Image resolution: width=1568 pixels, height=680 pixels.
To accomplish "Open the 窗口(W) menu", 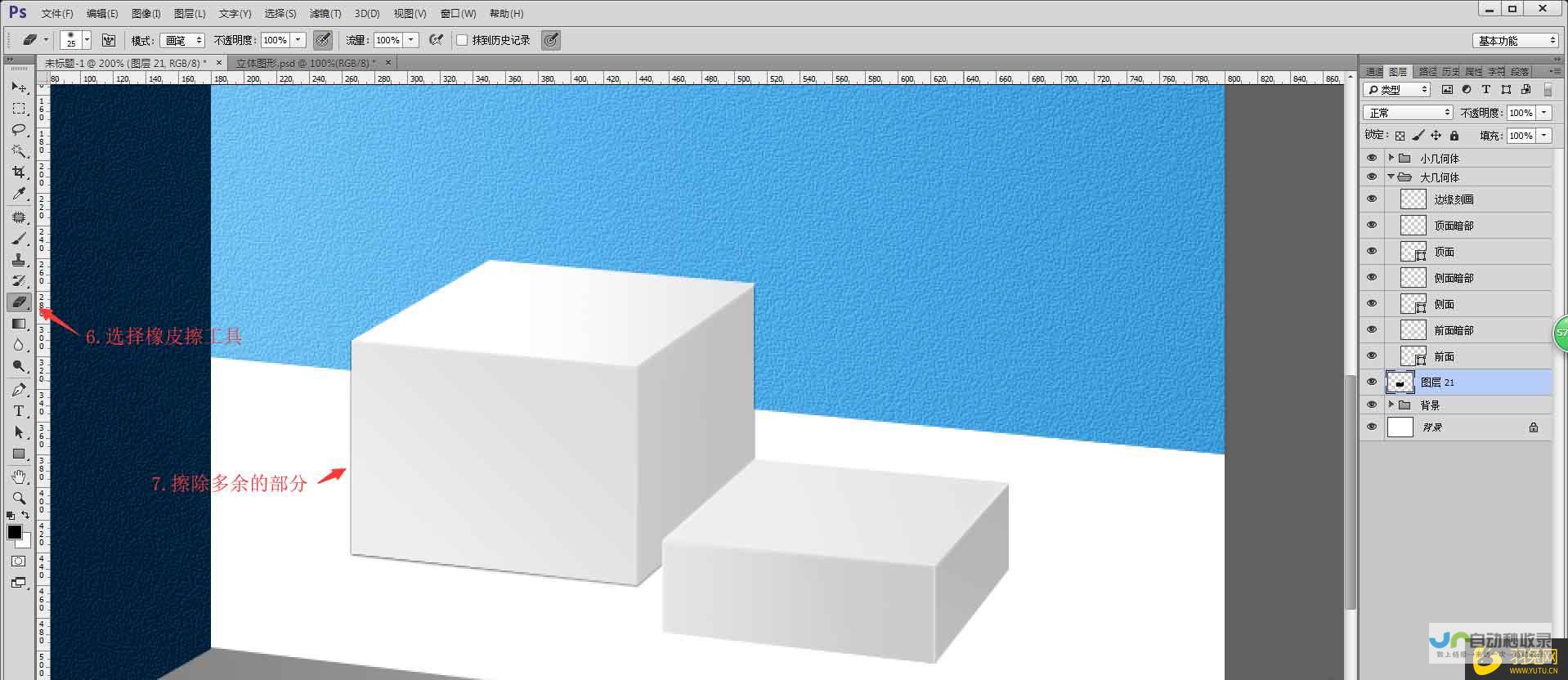I will tap(458, 13).
